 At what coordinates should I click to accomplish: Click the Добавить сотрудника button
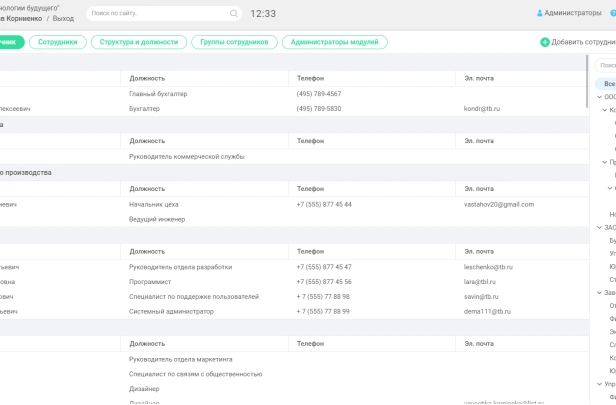[x=583, y=43]
